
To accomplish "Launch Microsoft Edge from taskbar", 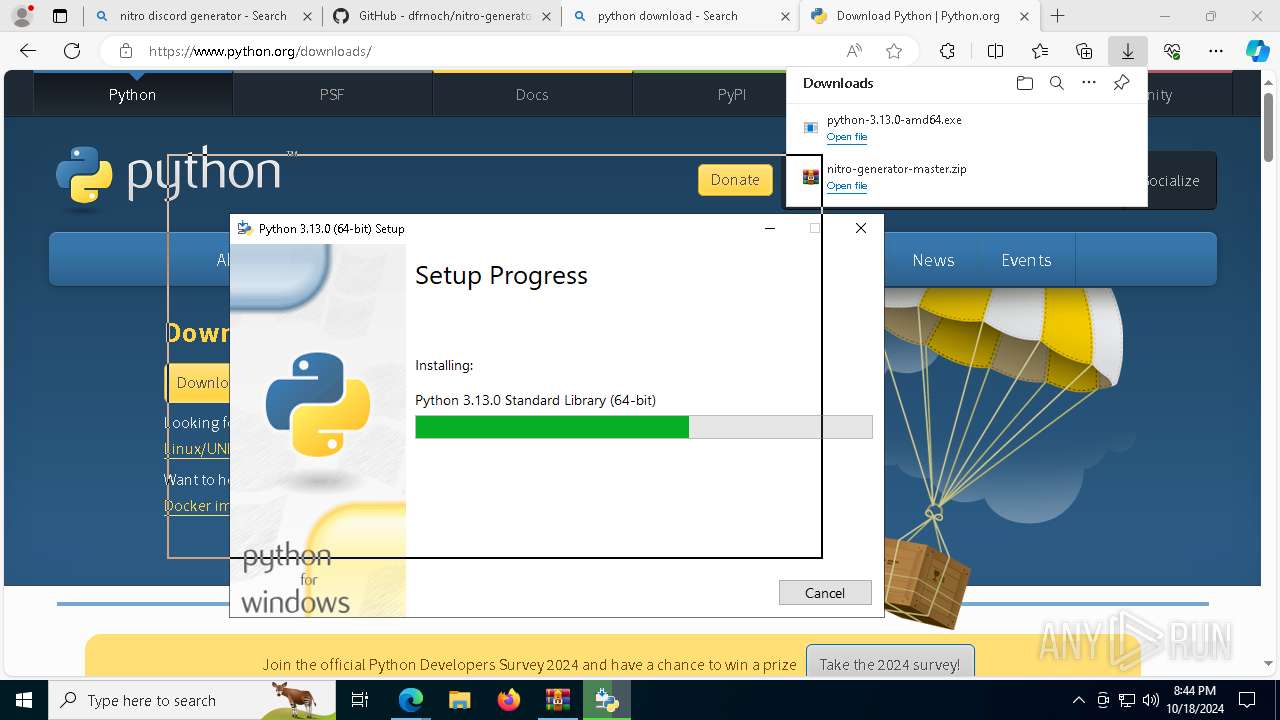I will pos(411,700).
